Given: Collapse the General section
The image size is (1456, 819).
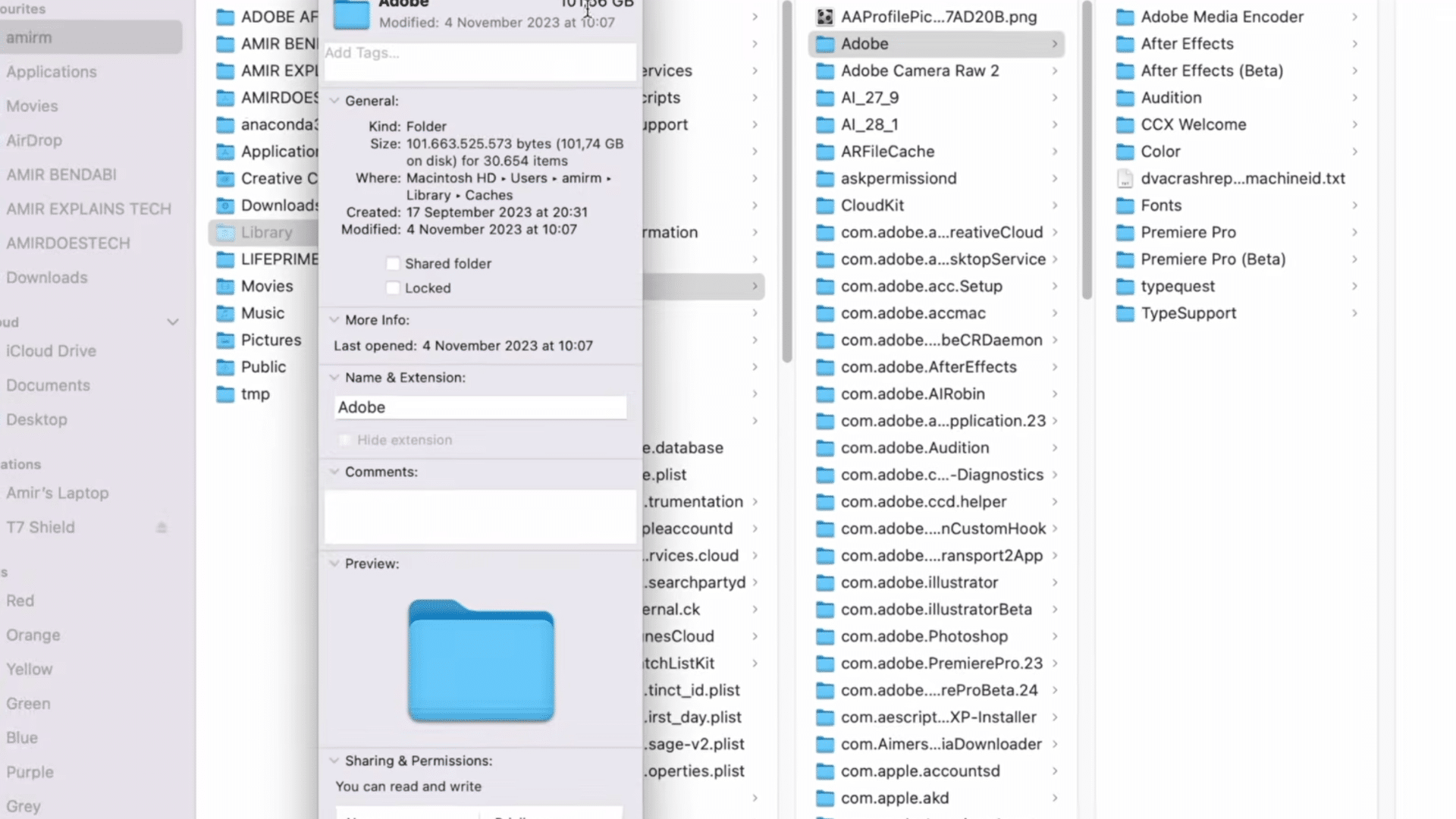Looking at the screenshot, I should point(334,101).
